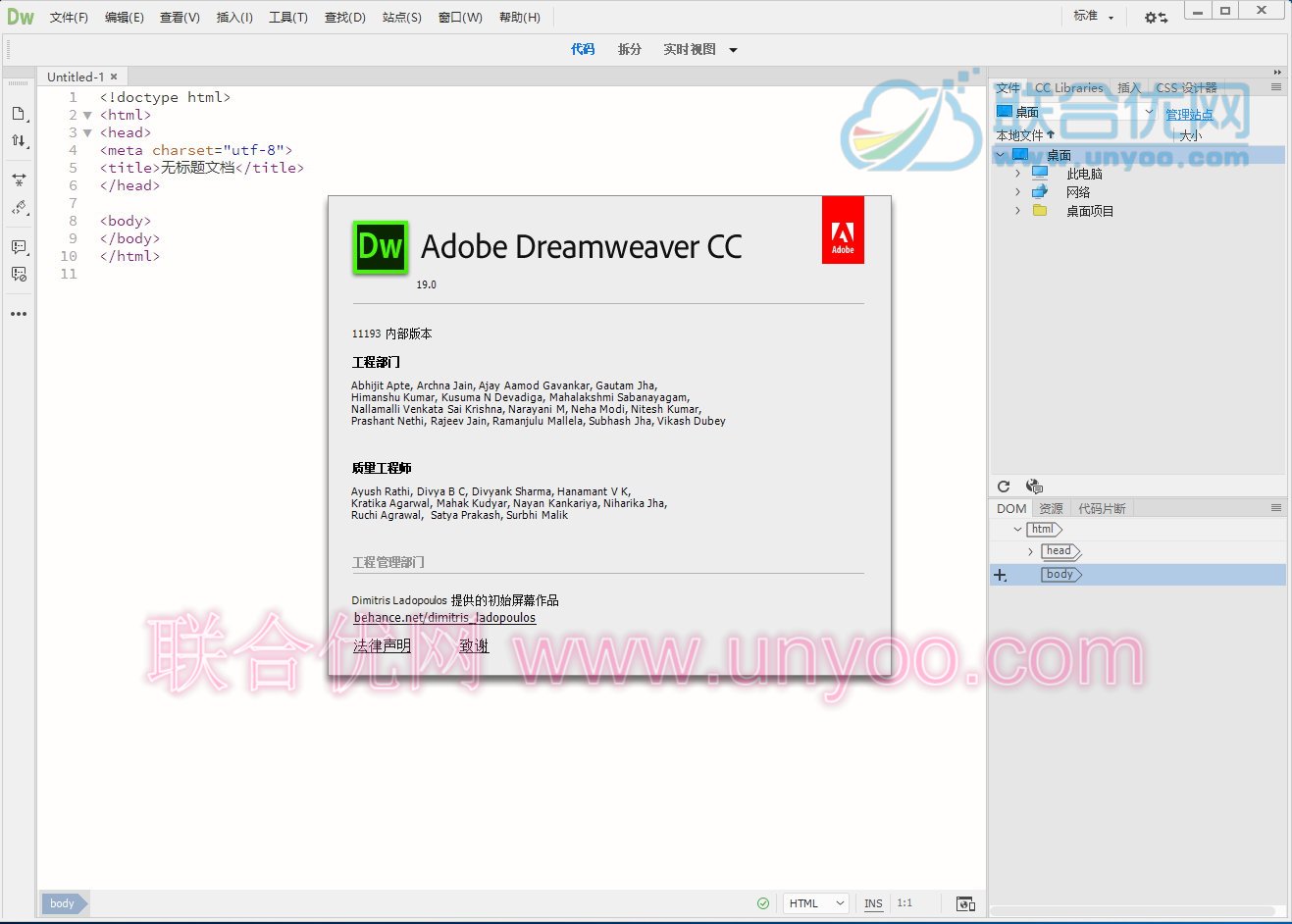The height and width of the screenshot is (924, 1292).
Task: Click the 管理站点 link
Action: point(1189,115)
